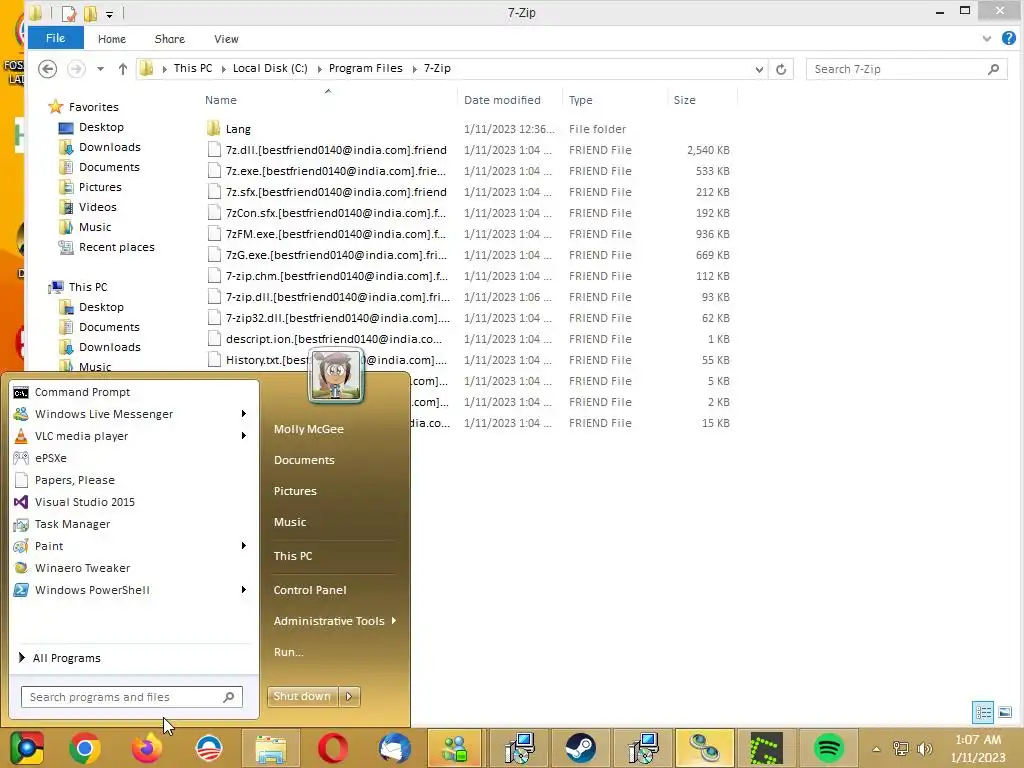Launch Firefox from the taskbar
1024x768 pixels.
147,748
